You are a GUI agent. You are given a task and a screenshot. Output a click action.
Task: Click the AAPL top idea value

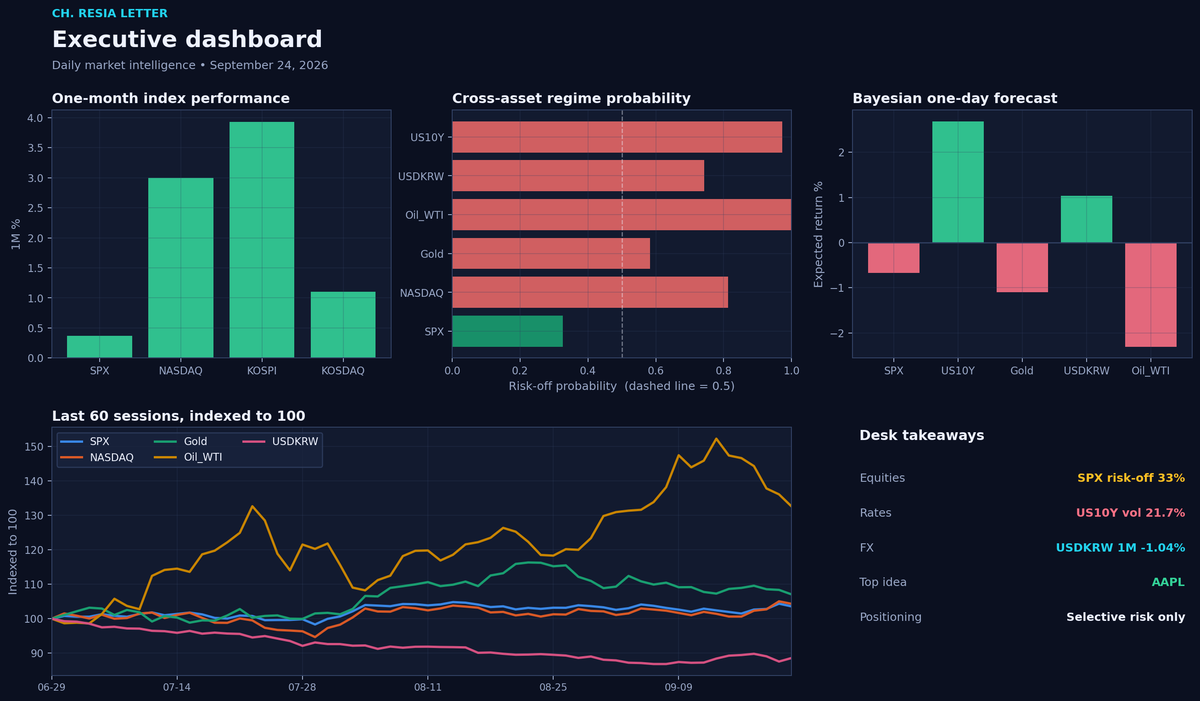1167,582
